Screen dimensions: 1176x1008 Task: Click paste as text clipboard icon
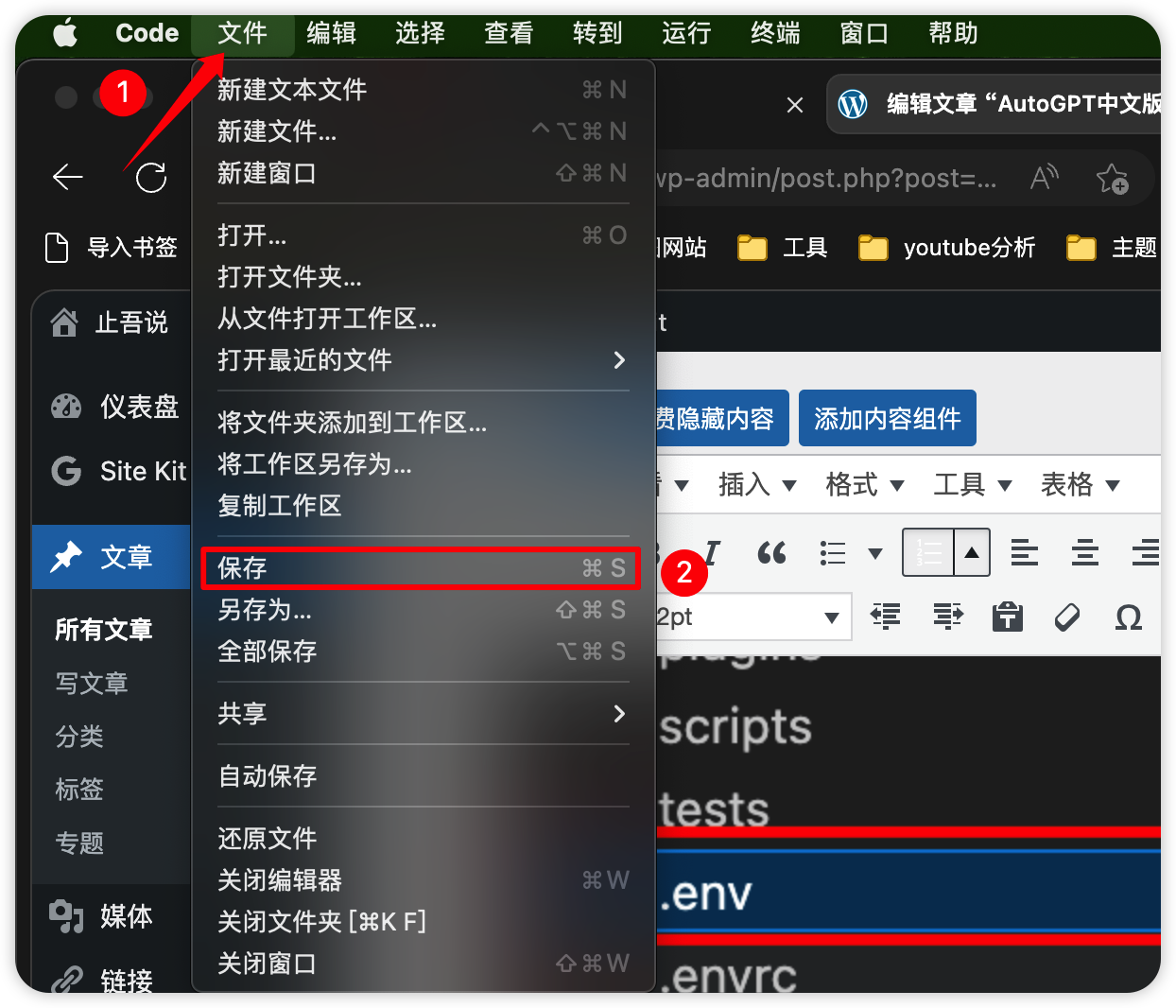[1008, 617]
